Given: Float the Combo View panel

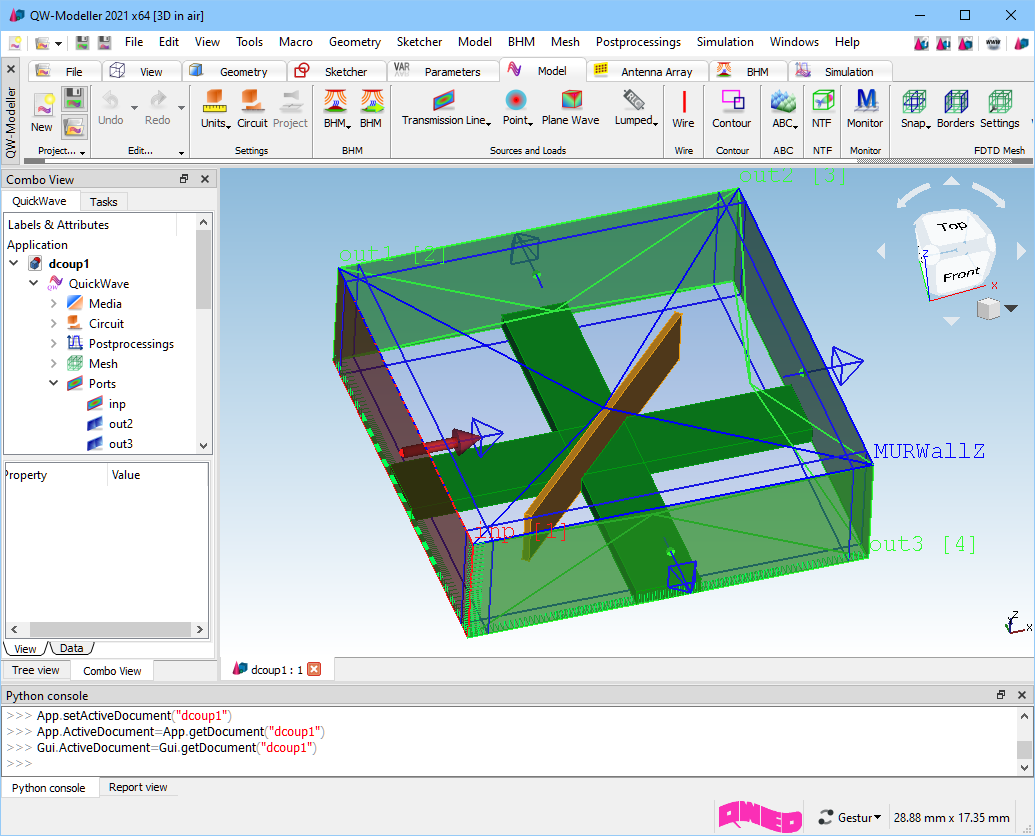Looking at the screenshot, I should point(184,179).
